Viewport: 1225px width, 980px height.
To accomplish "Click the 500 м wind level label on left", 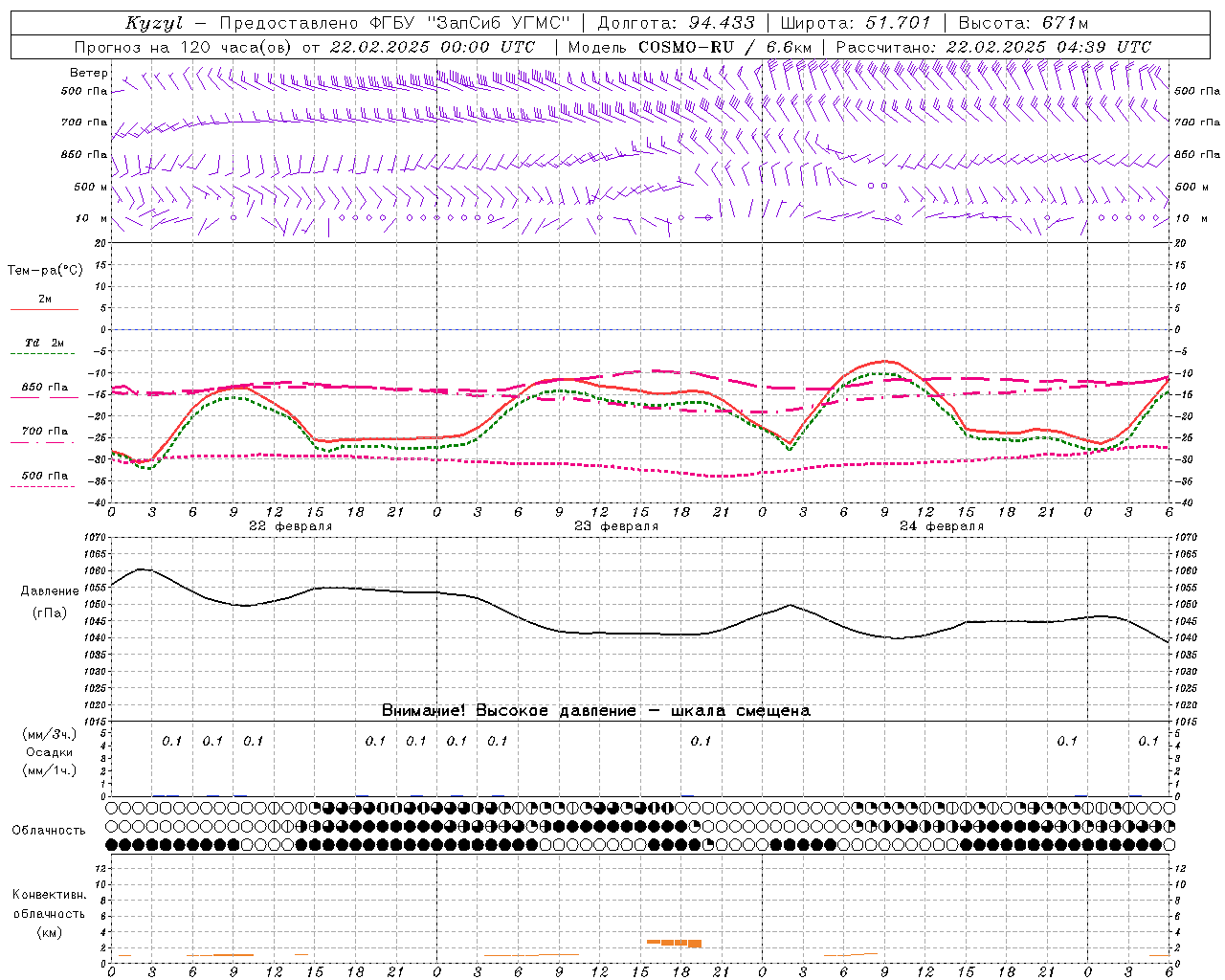I will click(x=91, y=187).
